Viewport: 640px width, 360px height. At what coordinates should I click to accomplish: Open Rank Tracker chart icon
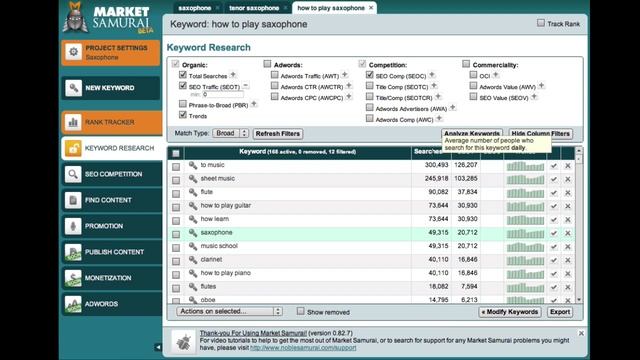click(x=73, y=122)
